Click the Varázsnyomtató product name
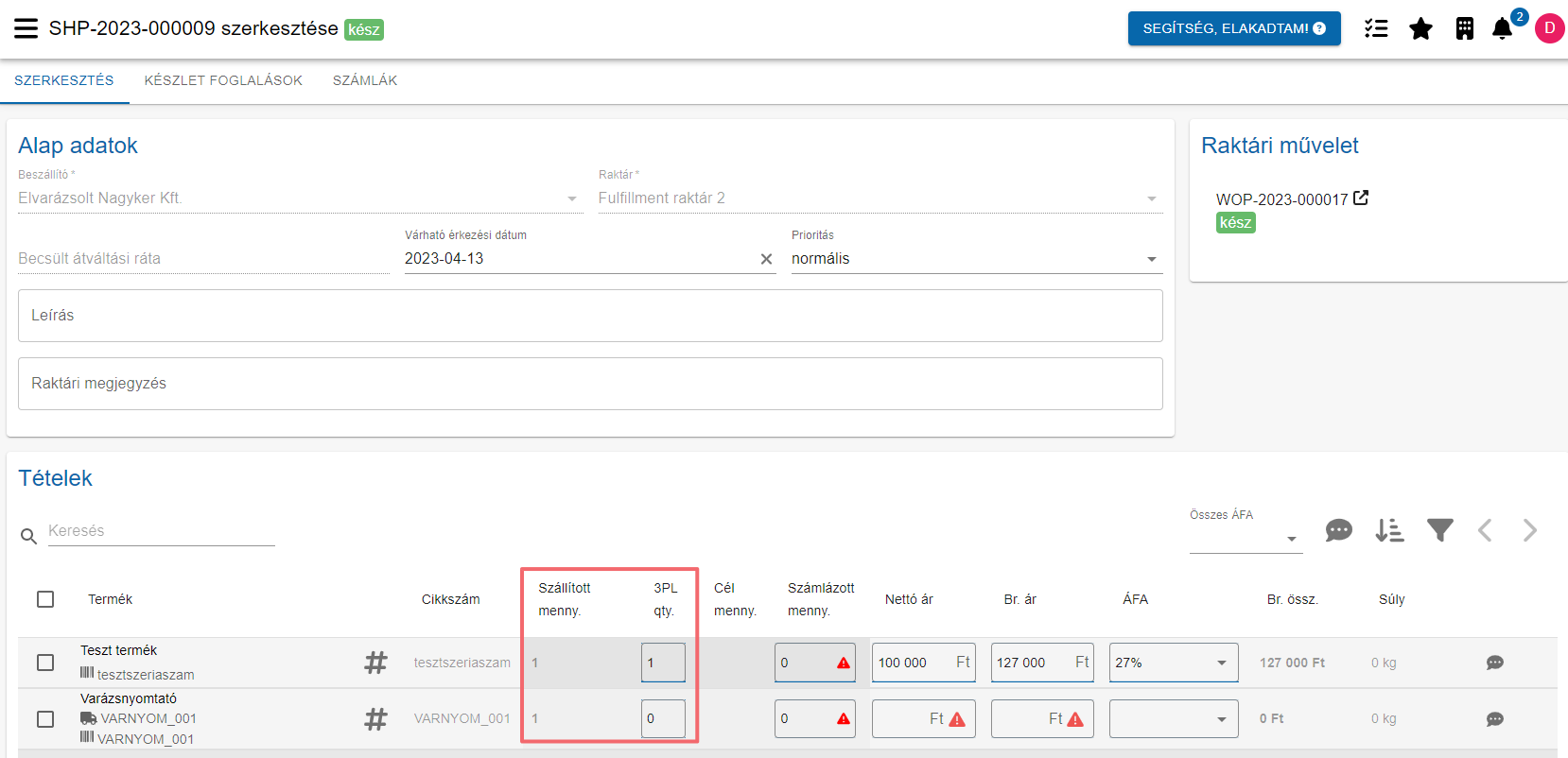The width and height of the screenshot is (1568, 758). [x=129, y=698]
